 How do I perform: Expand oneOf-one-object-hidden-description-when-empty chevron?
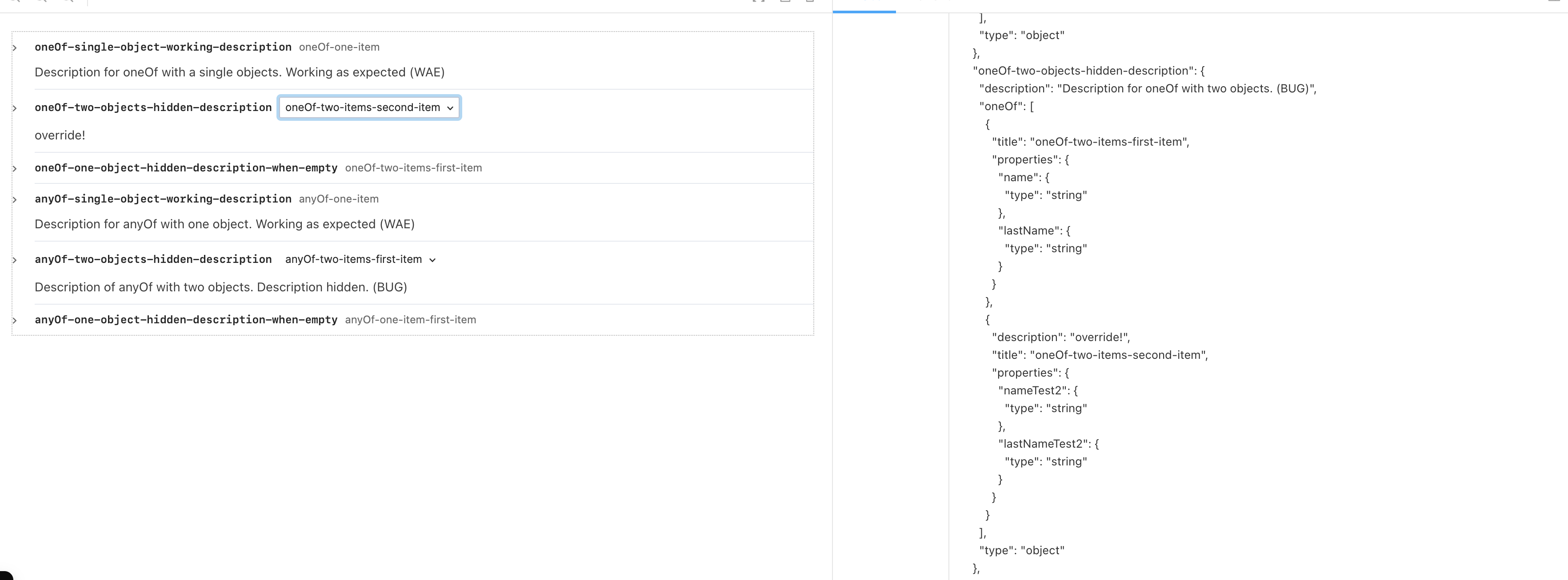click(x=15, y=168)
